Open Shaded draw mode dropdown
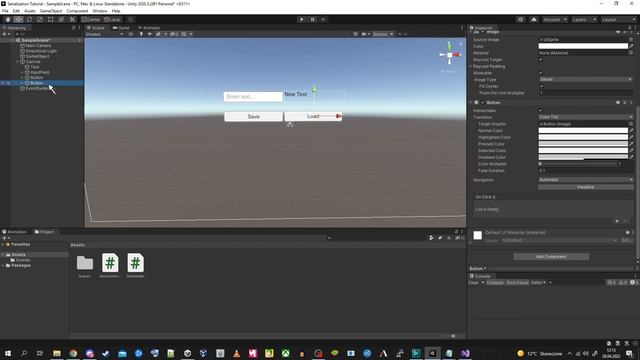640x360 pixels. tap(104, 34)
